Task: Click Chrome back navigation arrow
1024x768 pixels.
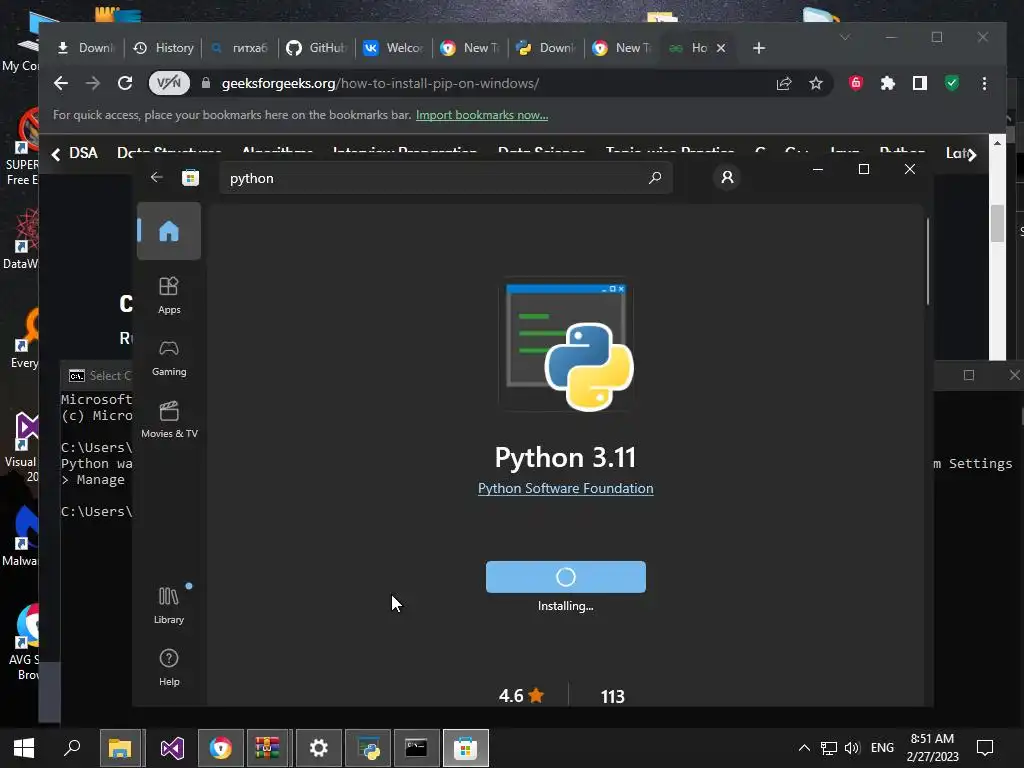Action: 61,84
